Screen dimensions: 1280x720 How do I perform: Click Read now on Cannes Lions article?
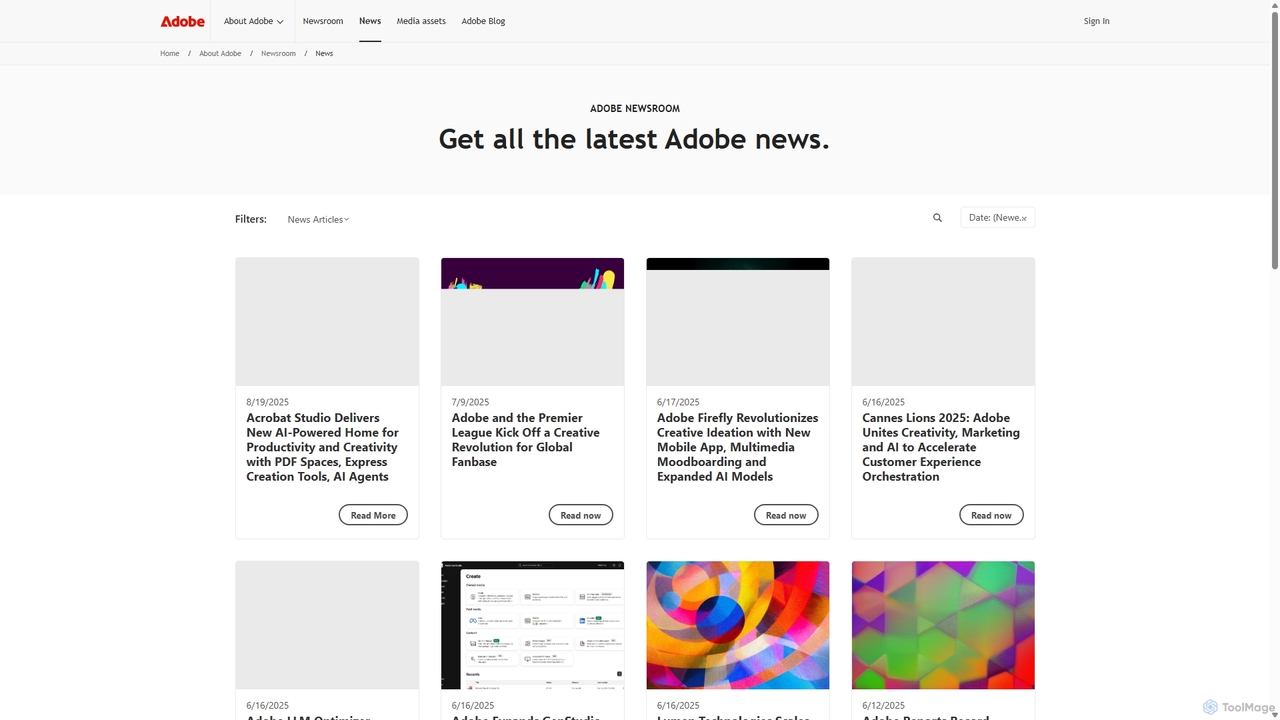coord(991,515)
